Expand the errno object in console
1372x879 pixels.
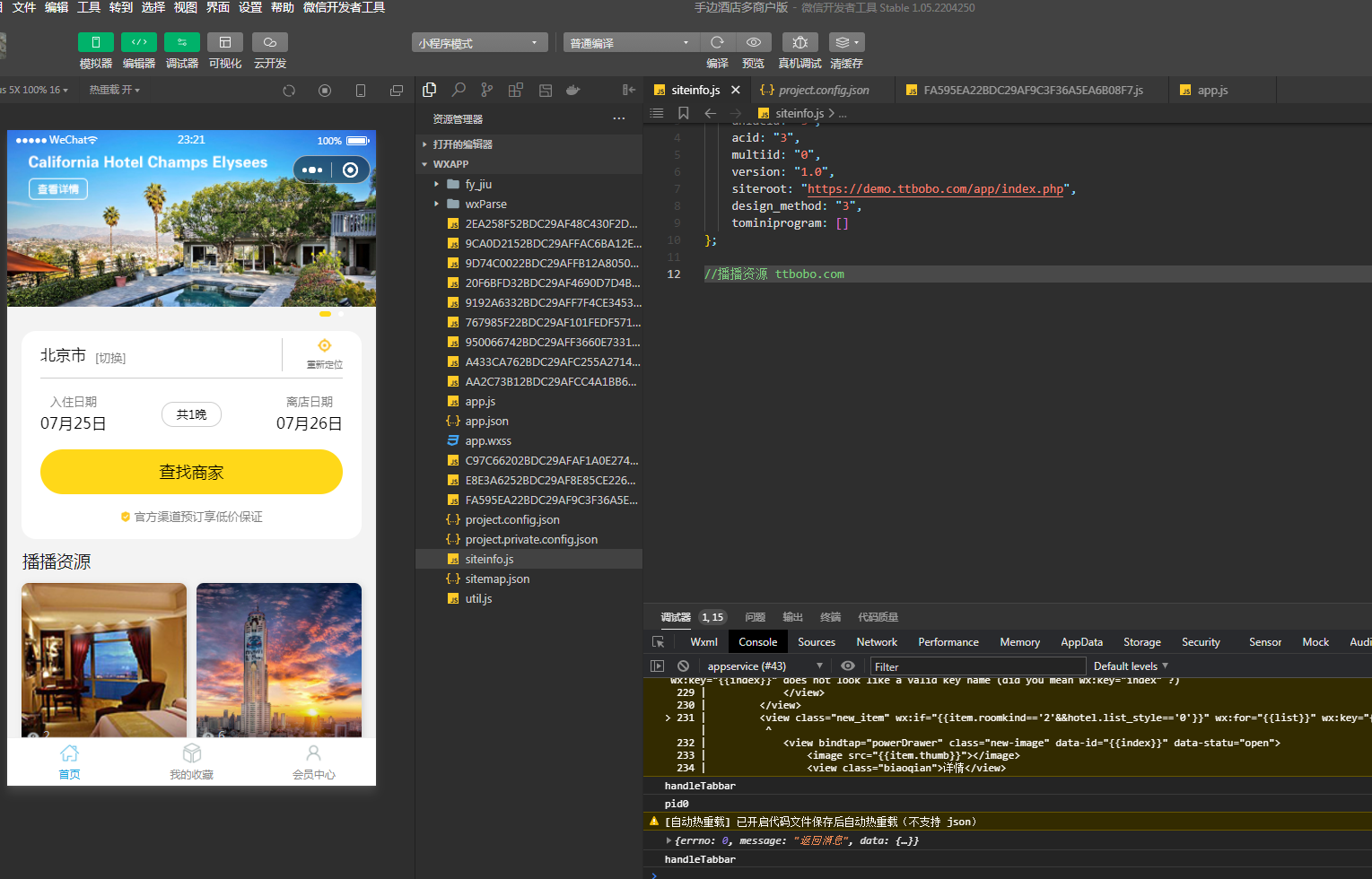point(669,840)
